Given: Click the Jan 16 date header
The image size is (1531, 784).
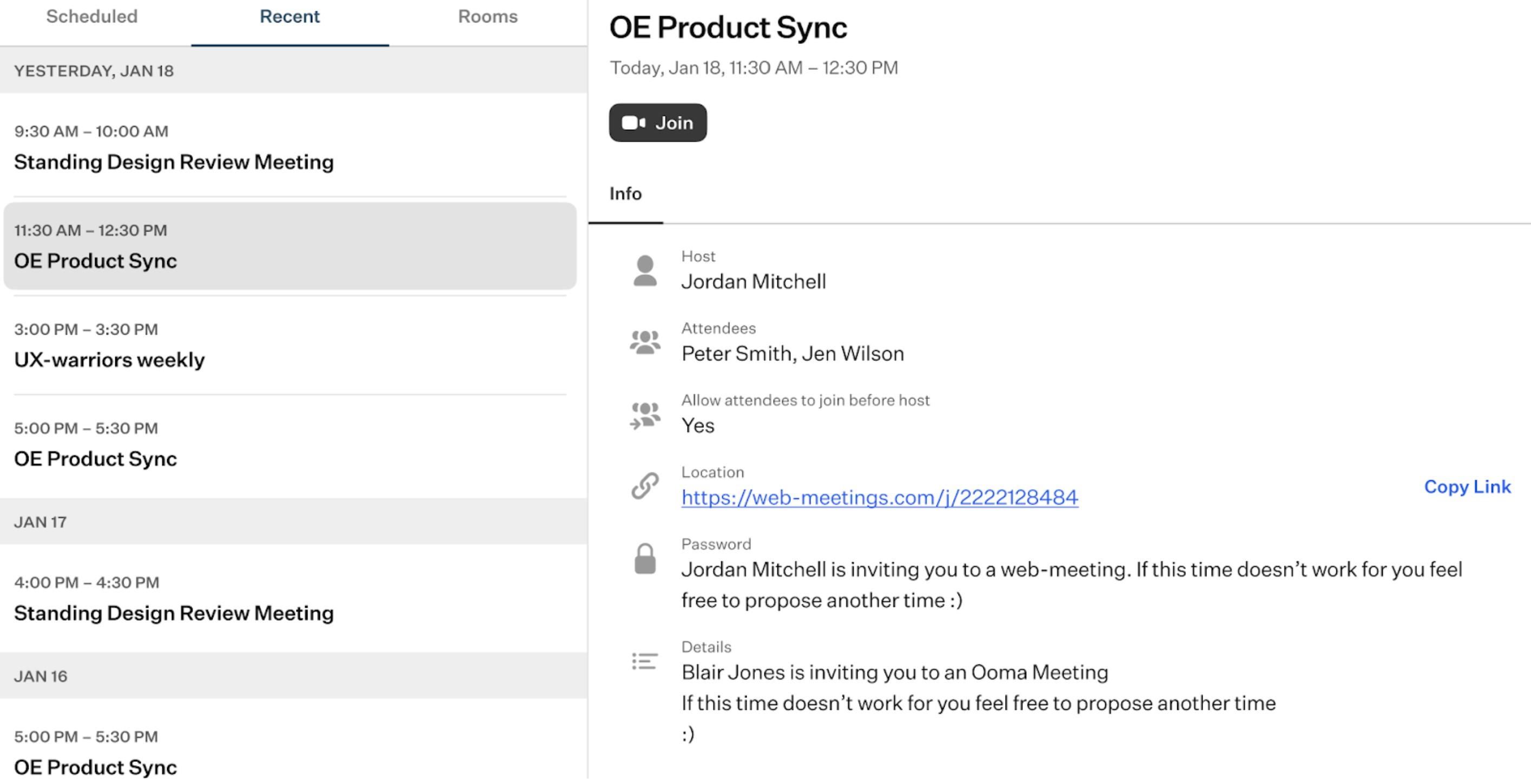Looking at the screenshot, I should [294, 676].
